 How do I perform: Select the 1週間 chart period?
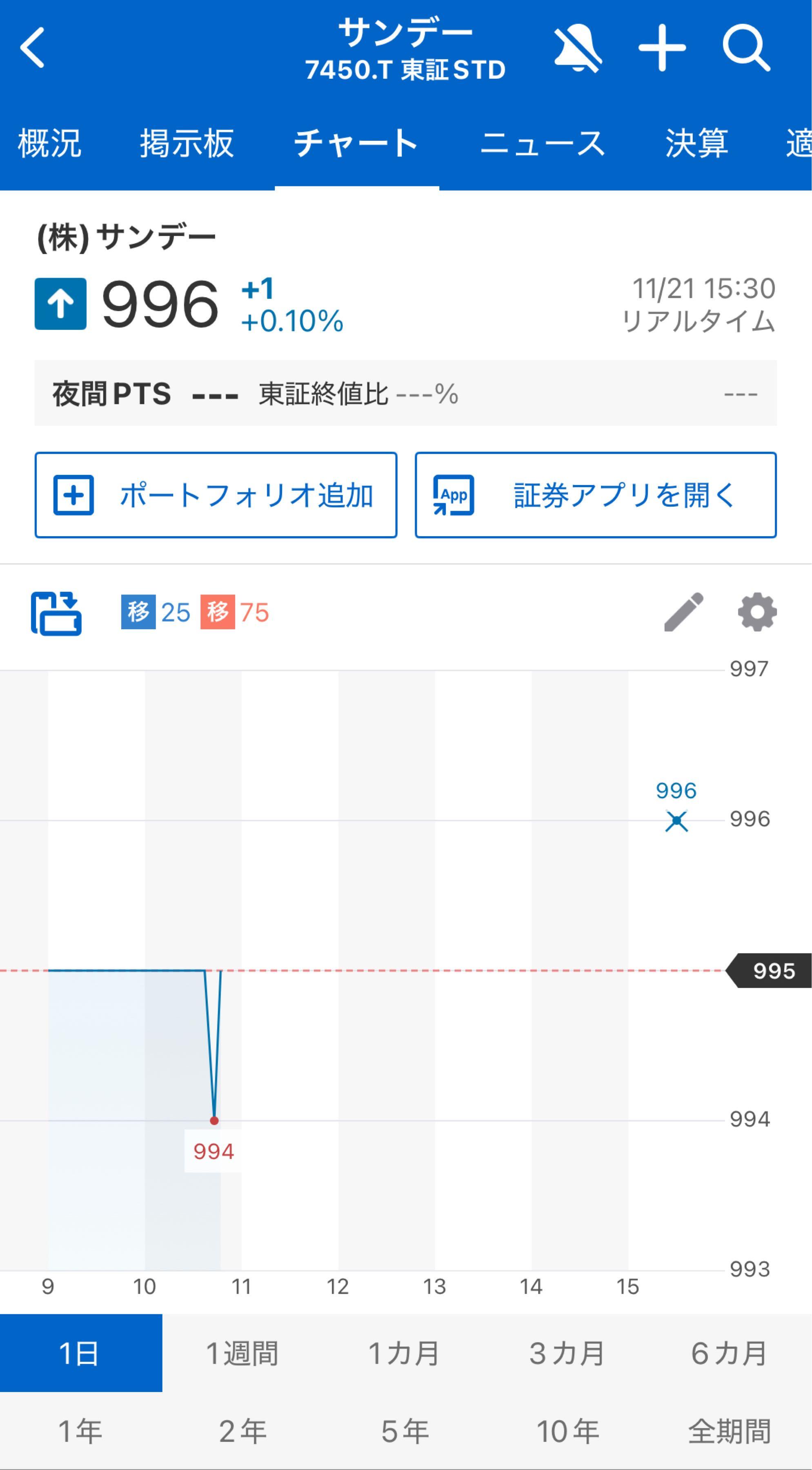coord(244,1355)
